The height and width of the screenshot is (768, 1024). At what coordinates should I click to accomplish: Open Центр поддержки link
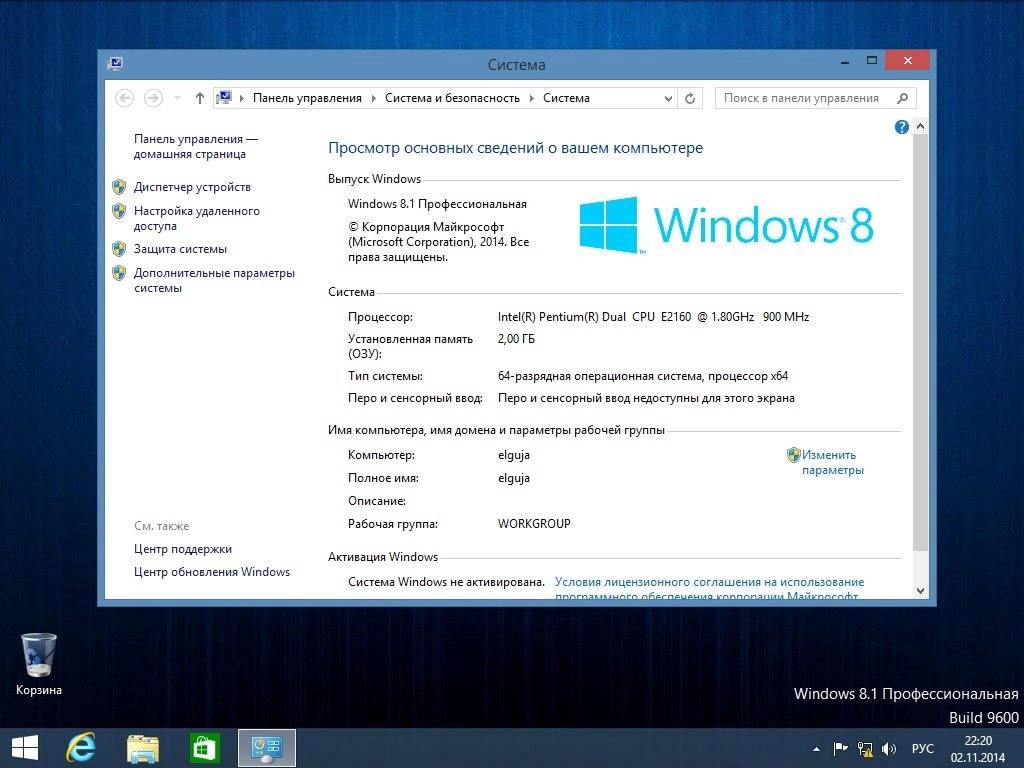coord(183,549)
